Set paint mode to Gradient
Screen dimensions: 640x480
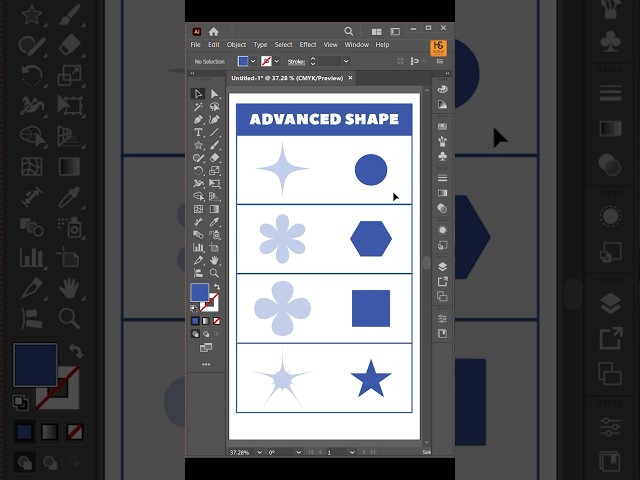(x=206, y=321)
